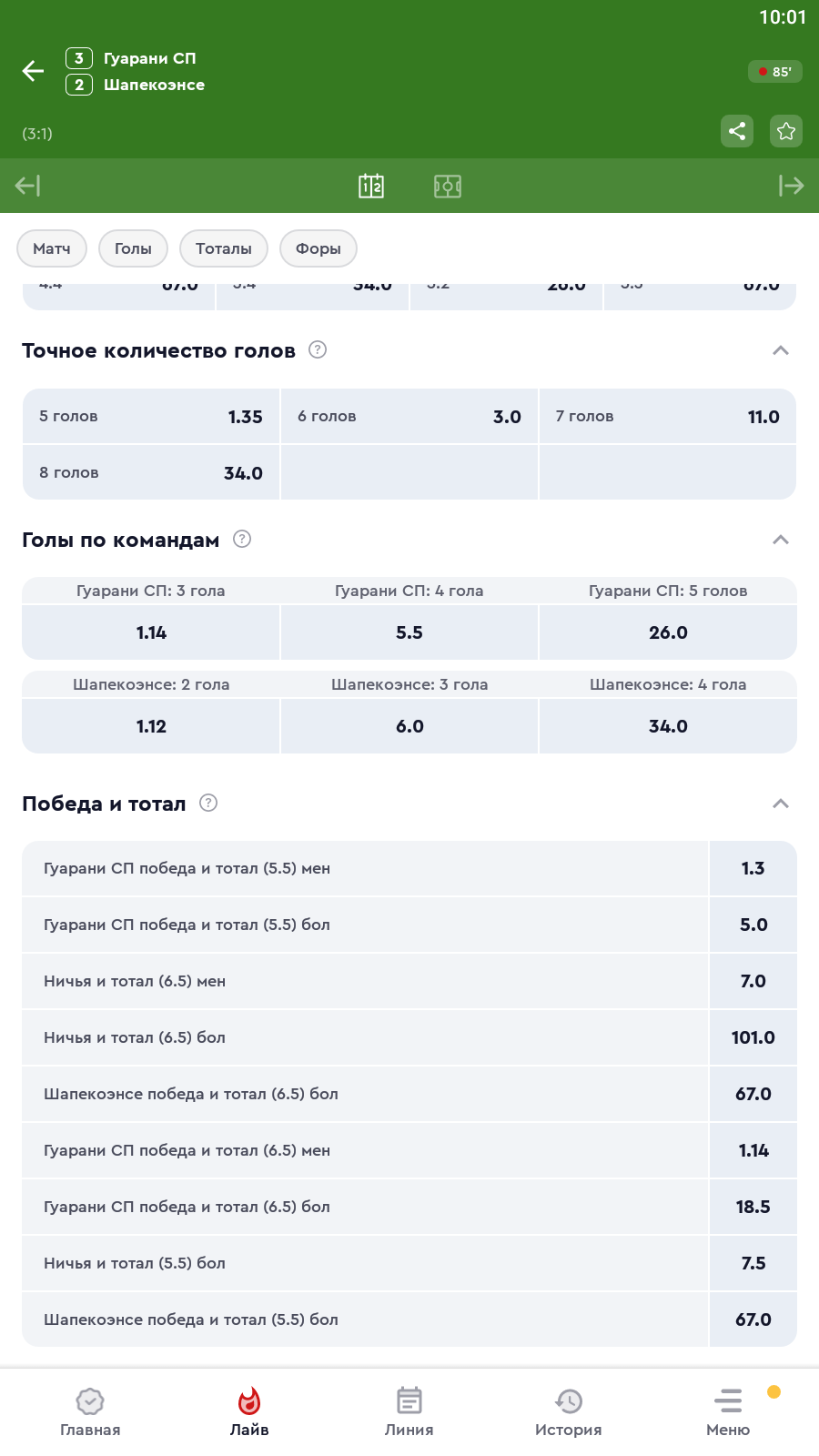This screenshot has height=1456, width=819.
Task: Open the scoreboard view icon
Action: pos(371,186)
